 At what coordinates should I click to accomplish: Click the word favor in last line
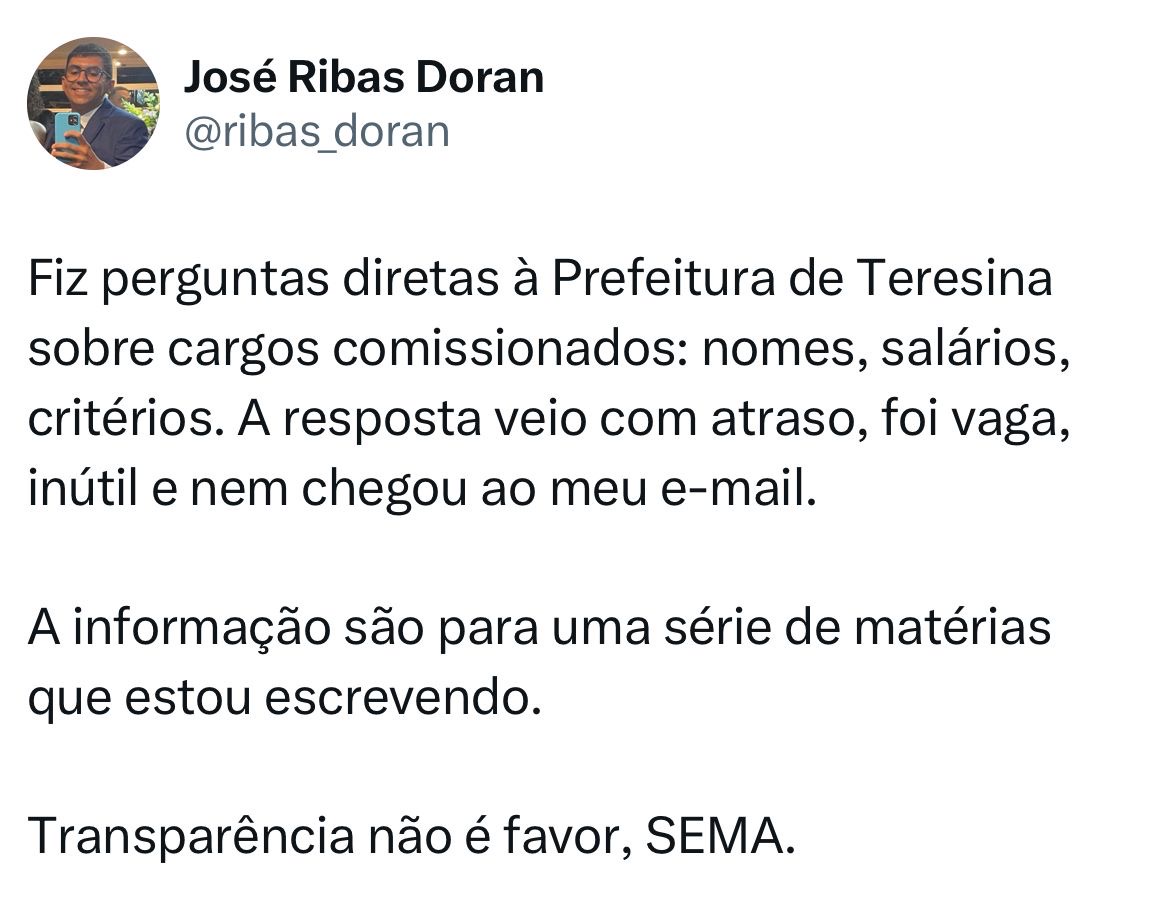click(560, 835)
